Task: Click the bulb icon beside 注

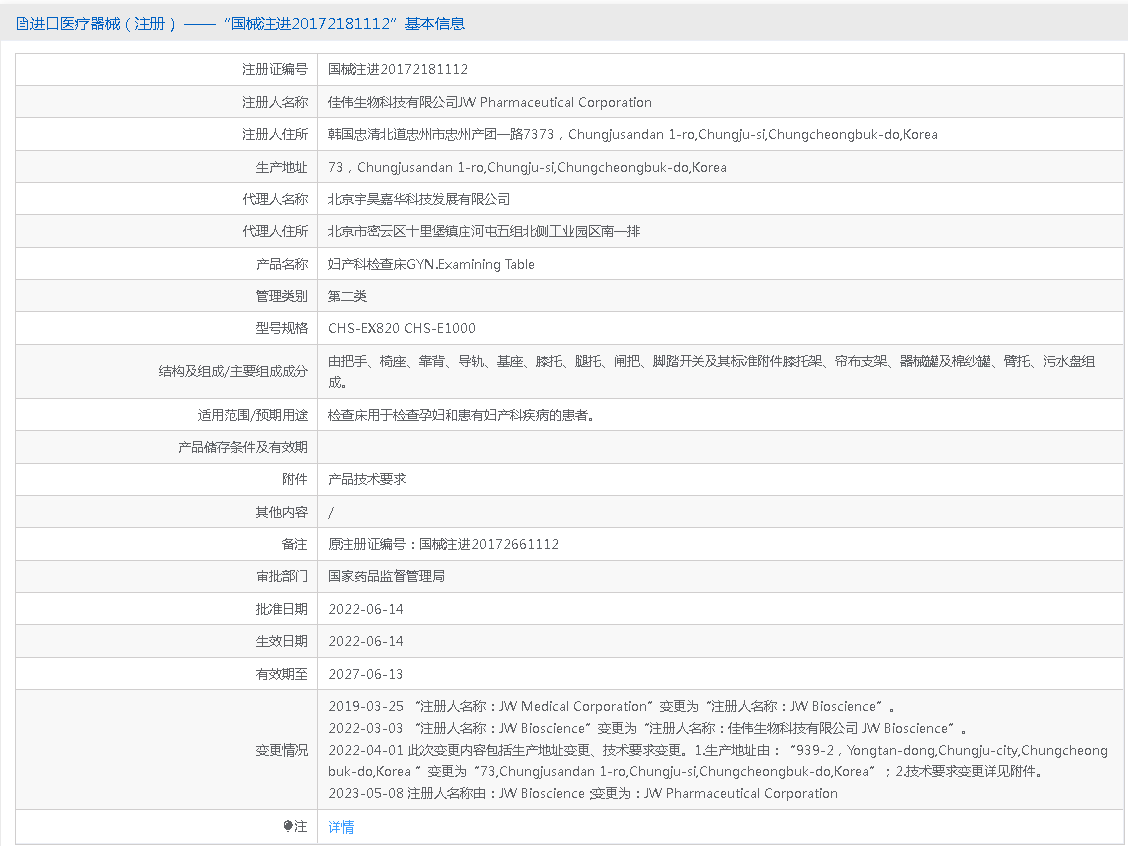Action: coord(289,827)
